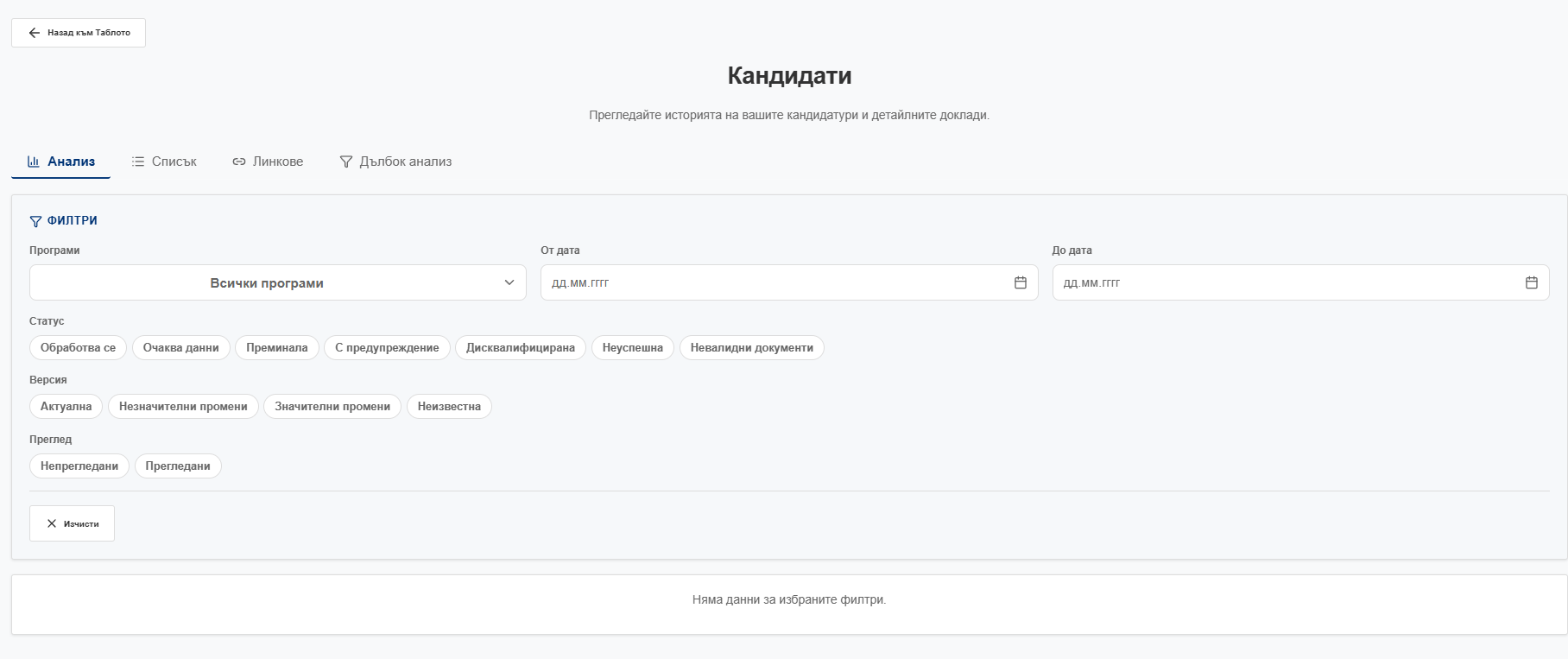Enable the 'Значителни промени' version filter
This screenshot has width=1568, height=659.
click(x=332, y=407)
